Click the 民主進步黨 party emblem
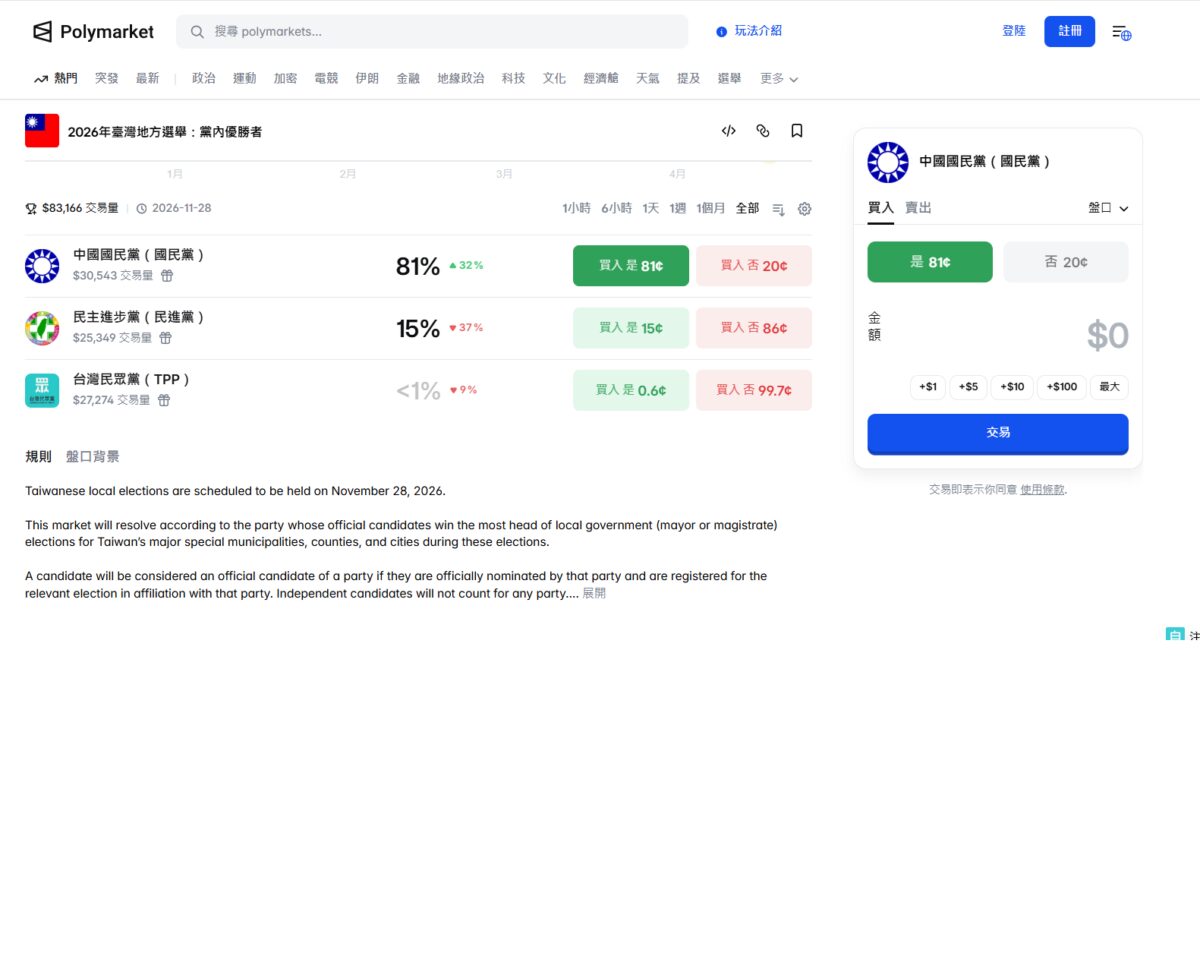The image size is (1200, 959). (x=42, y=328)
